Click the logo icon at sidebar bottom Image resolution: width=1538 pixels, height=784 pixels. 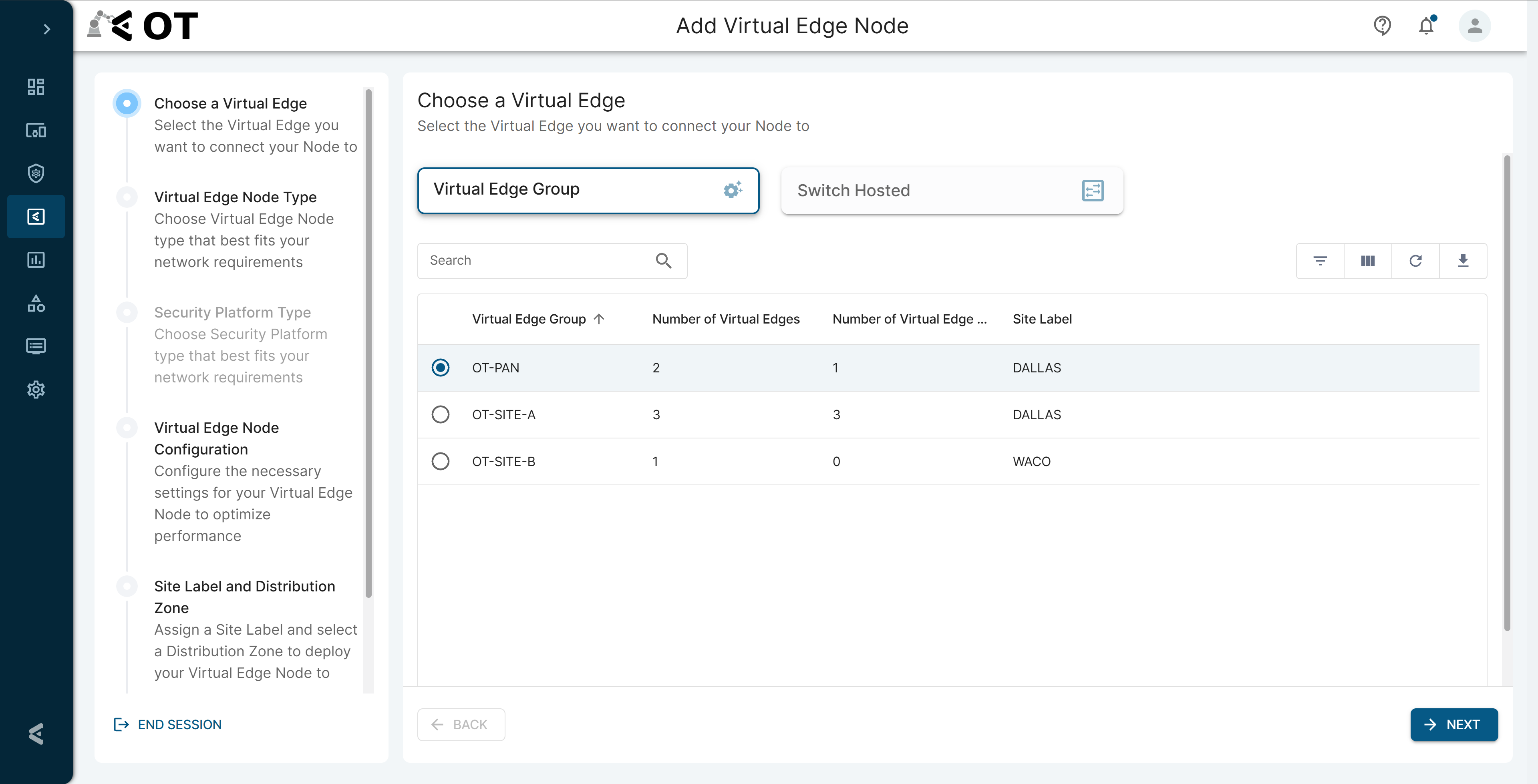36,734
